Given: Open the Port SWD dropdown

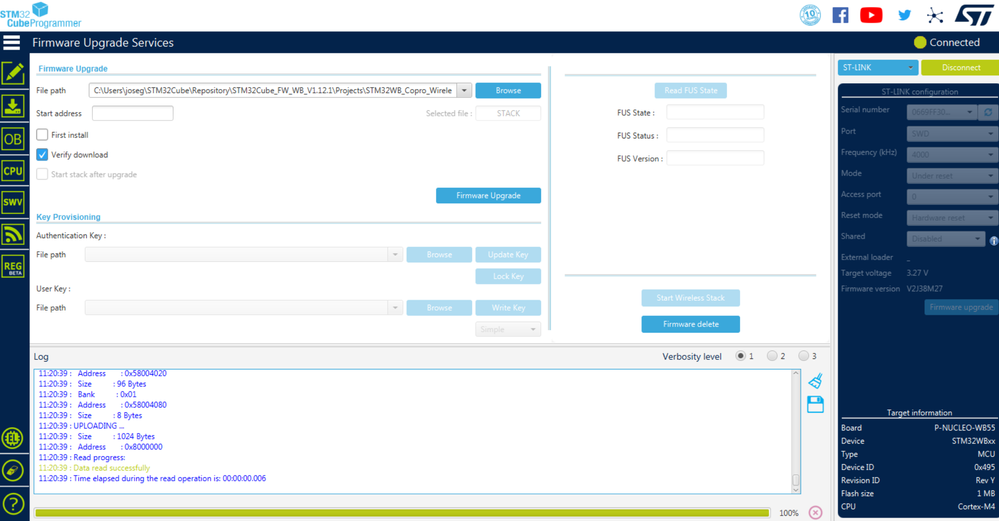Looking at the screenshot, I should 952,134.
